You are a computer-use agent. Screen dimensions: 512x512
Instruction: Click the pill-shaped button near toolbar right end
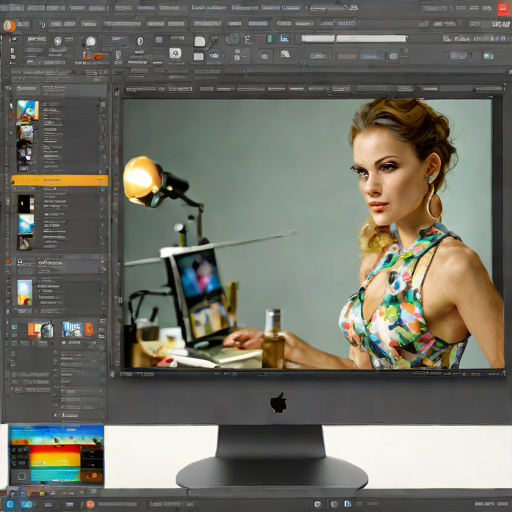(x=458, y=56)
